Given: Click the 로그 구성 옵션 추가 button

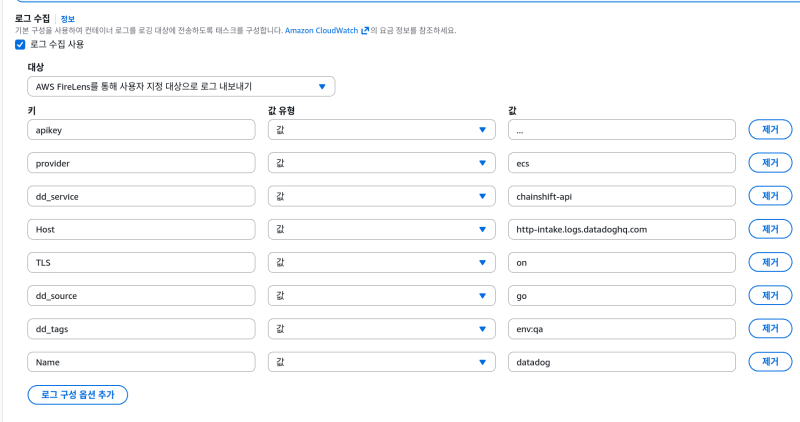Looking at the screenshot, I should point(78,395).
